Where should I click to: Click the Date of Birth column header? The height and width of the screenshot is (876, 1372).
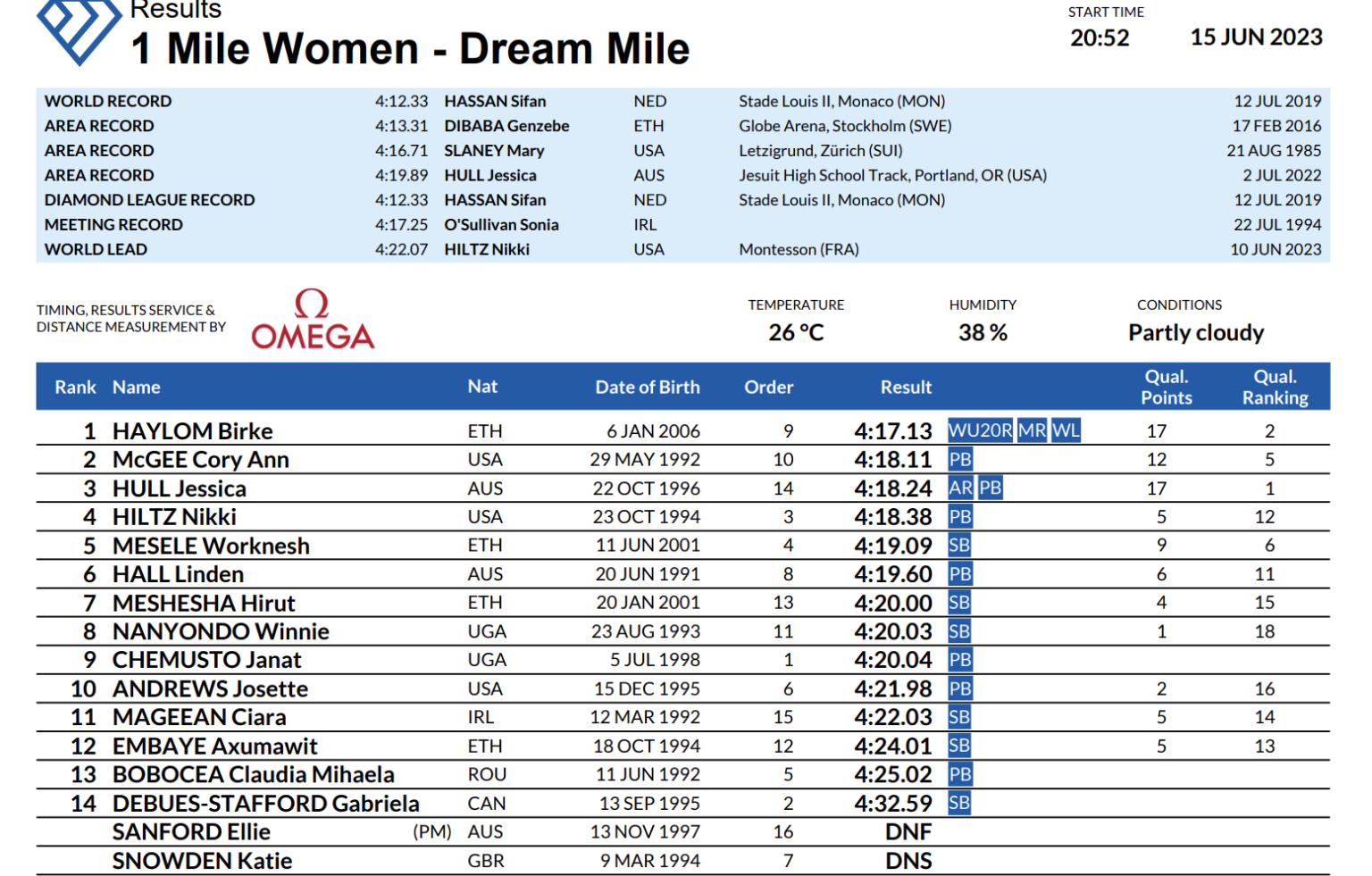click(x=648, y=387)
